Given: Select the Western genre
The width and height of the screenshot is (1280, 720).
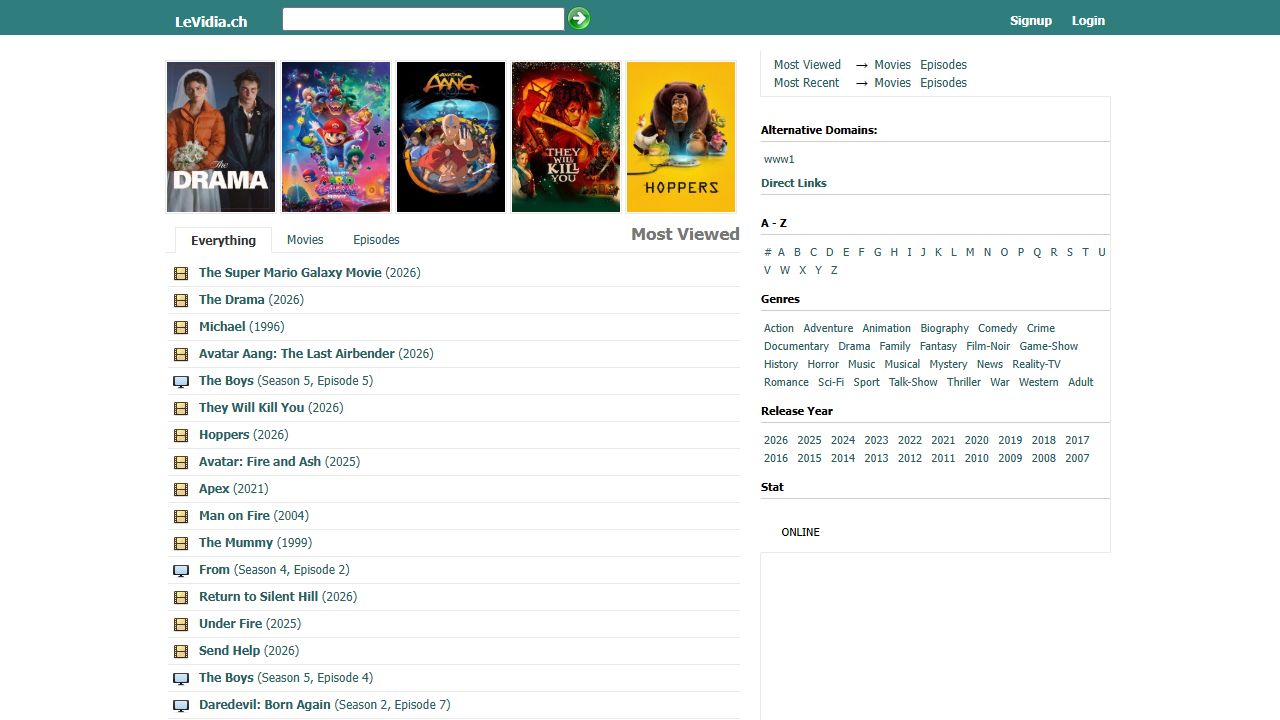Looking at the screenshot, I should tap(1038, 382).
